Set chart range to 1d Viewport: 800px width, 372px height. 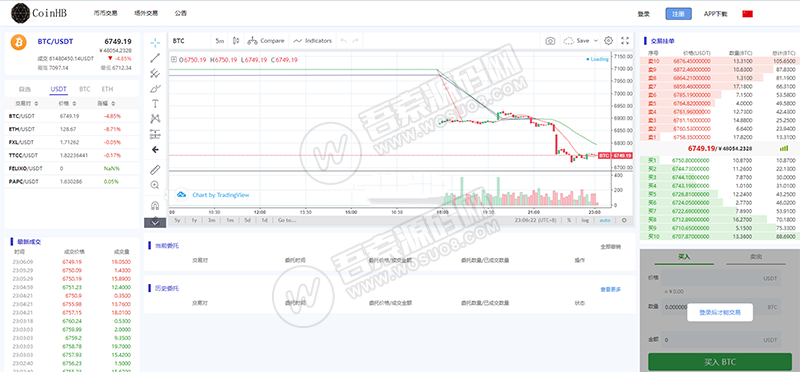tap(264, 220)
